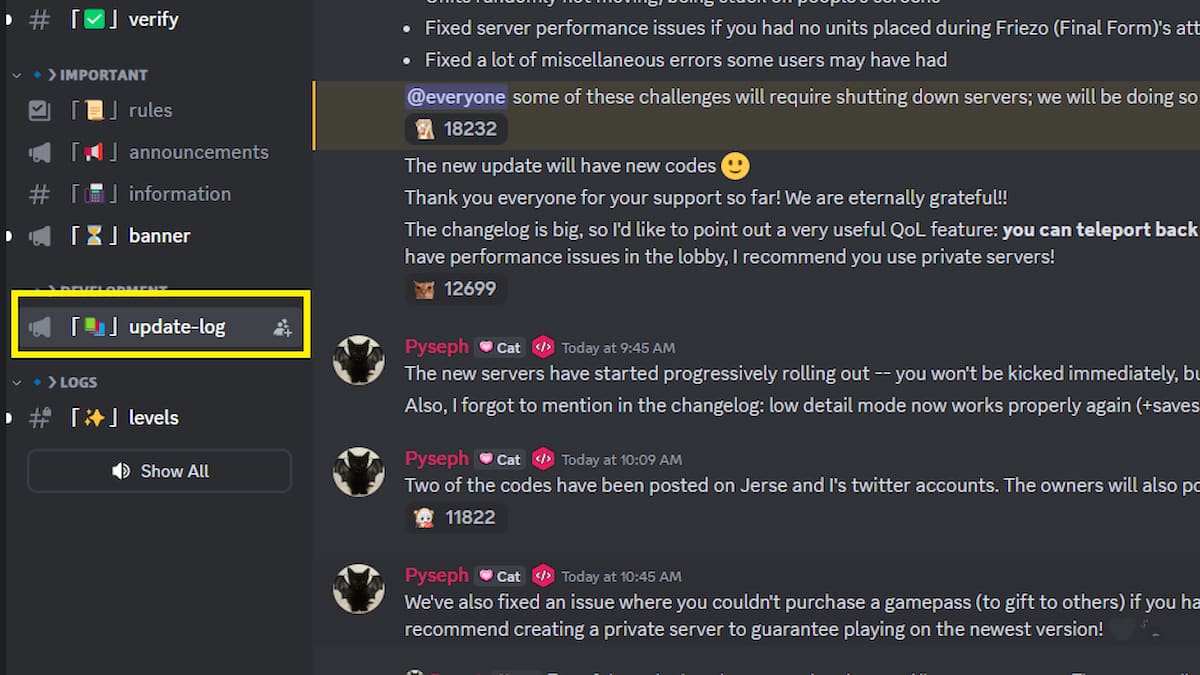Select the verify channel
This screenshot has width=1200, height=675.
(152, 19)
